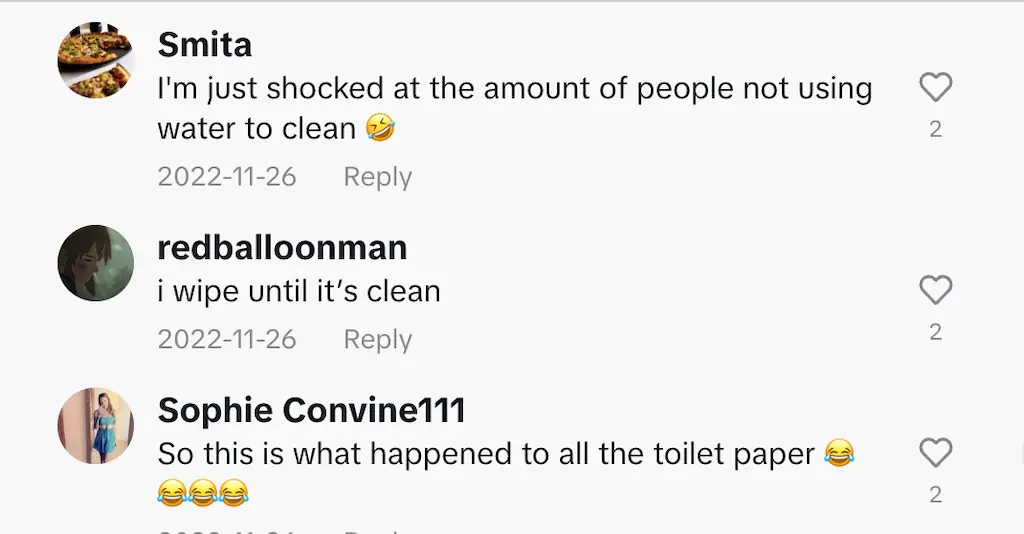Heart Sophie Convine111's toilet paper comment
1024x534 pixels.
[935, 454]
